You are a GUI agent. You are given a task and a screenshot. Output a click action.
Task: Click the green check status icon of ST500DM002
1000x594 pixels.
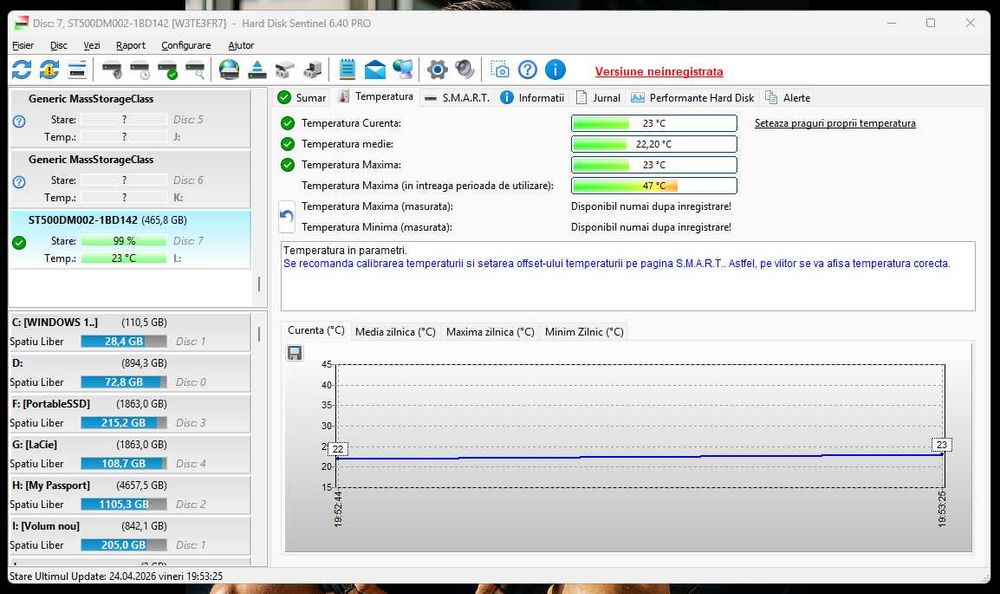[19, 242]
